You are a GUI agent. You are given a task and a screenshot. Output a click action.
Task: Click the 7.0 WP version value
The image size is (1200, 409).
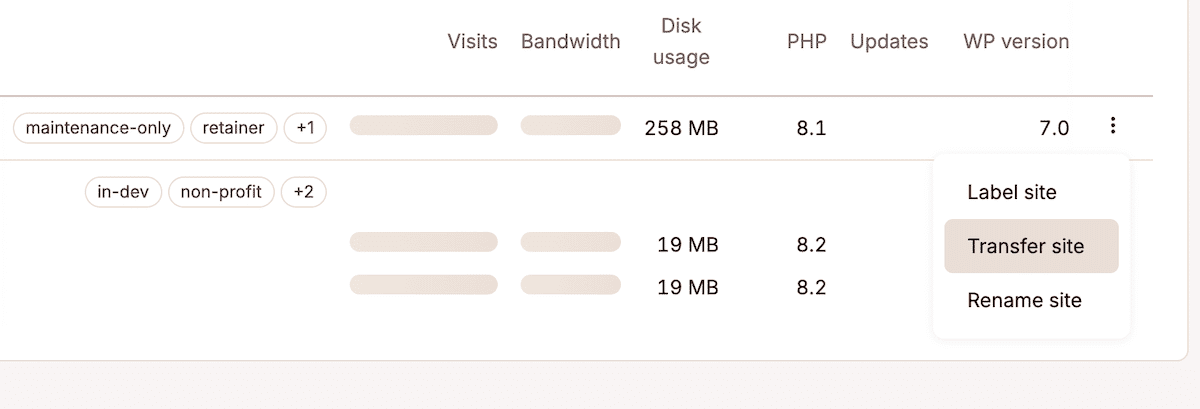[x=1054, y=128]
